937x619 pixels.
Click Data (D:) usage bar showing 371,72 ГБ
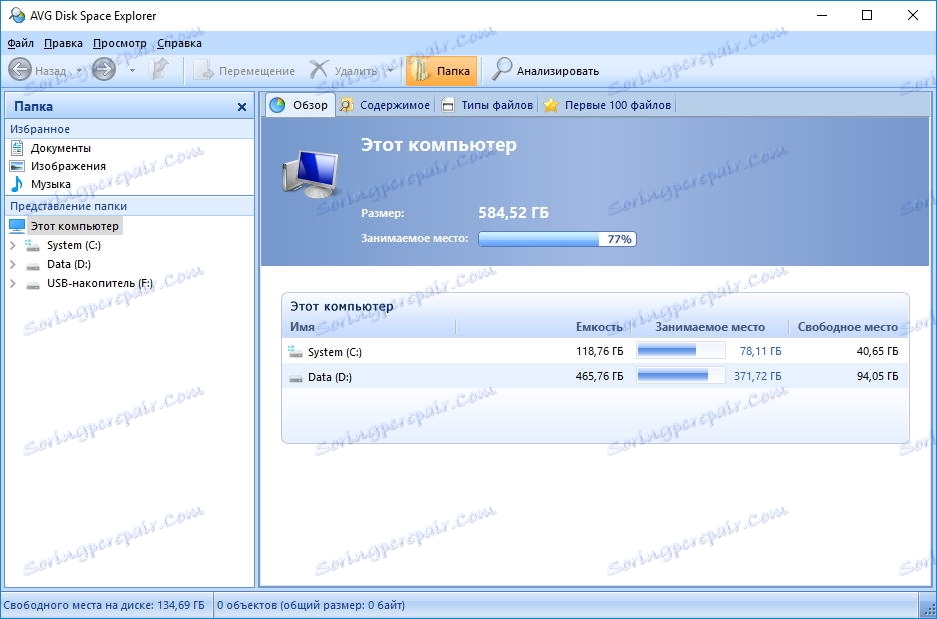click(681, 376)
